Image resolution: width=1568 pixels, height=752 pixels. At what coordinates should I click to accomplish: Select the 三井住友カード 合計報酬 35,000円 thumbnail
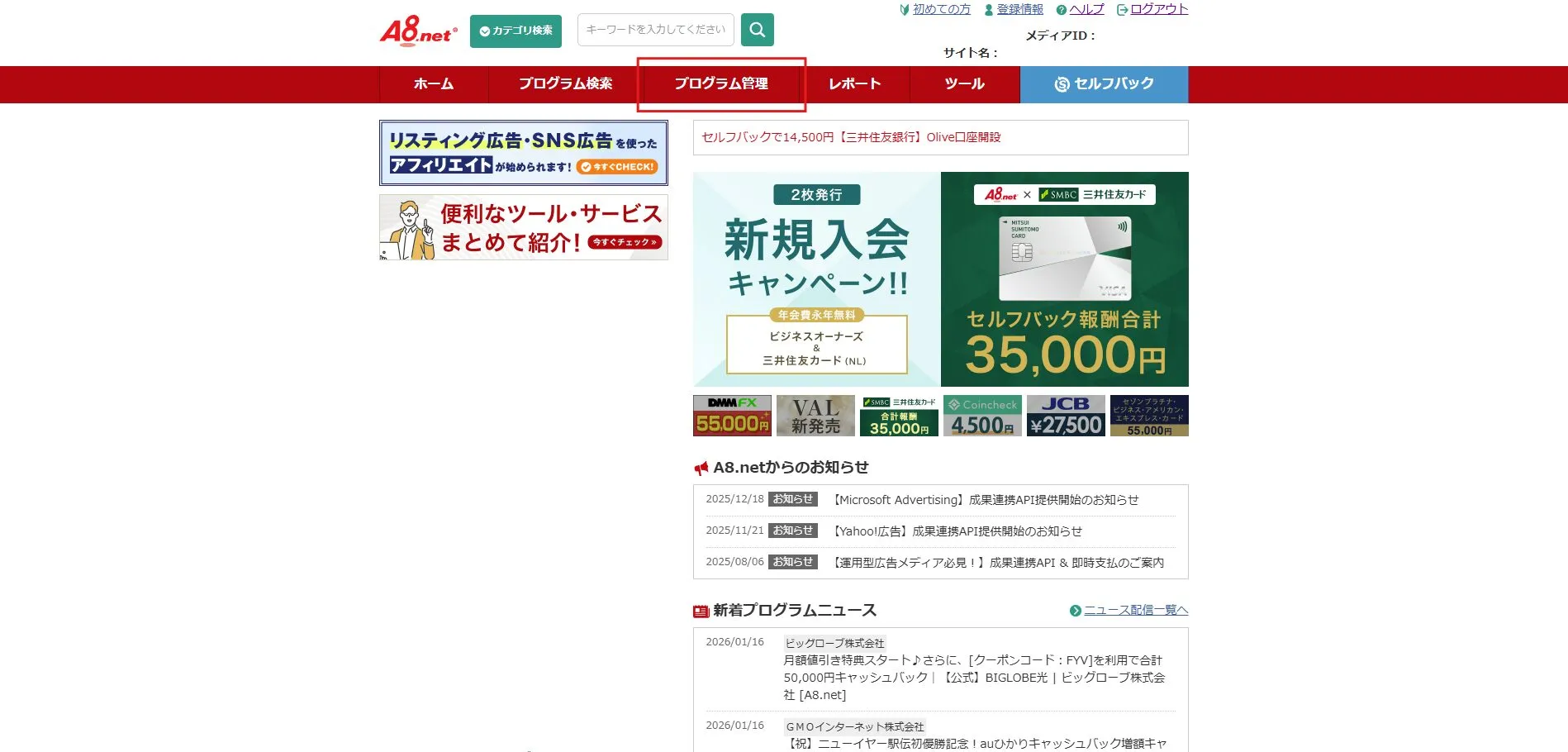(x=899, y=416)
